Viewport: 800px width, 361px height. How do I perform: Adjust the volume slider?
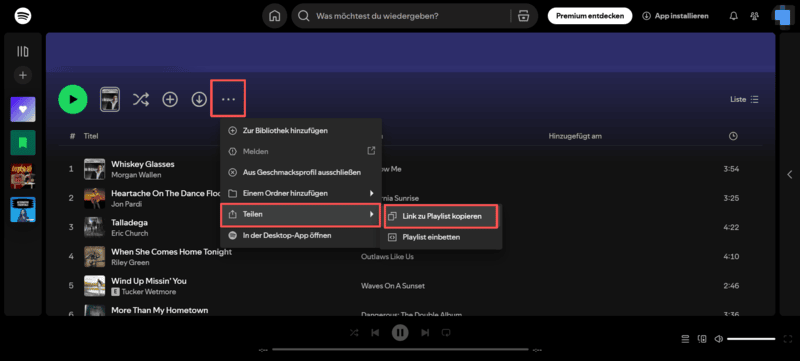tap(752, 339)
